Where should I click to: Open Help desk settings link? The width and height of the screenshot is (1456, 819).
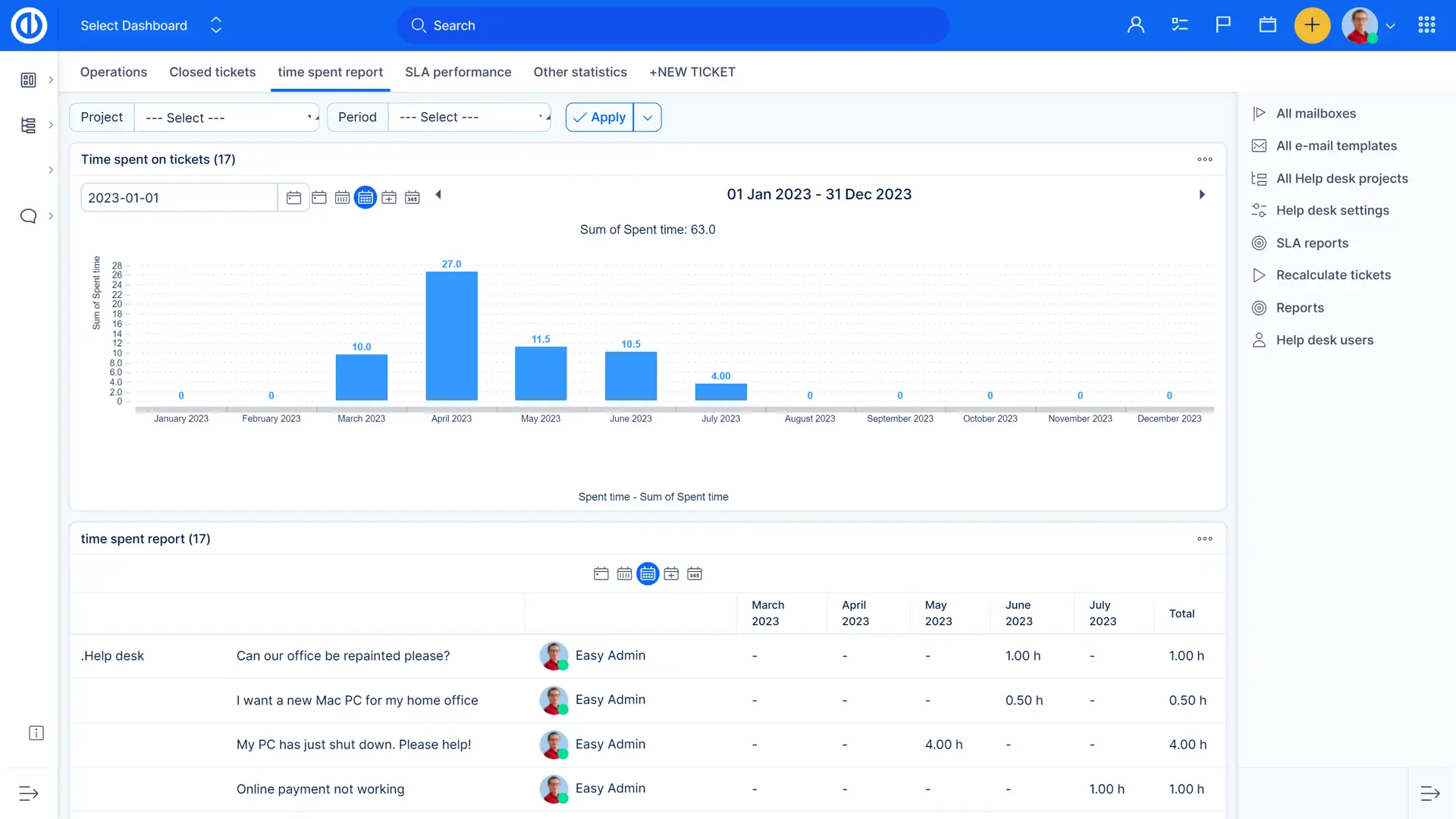1332,211
